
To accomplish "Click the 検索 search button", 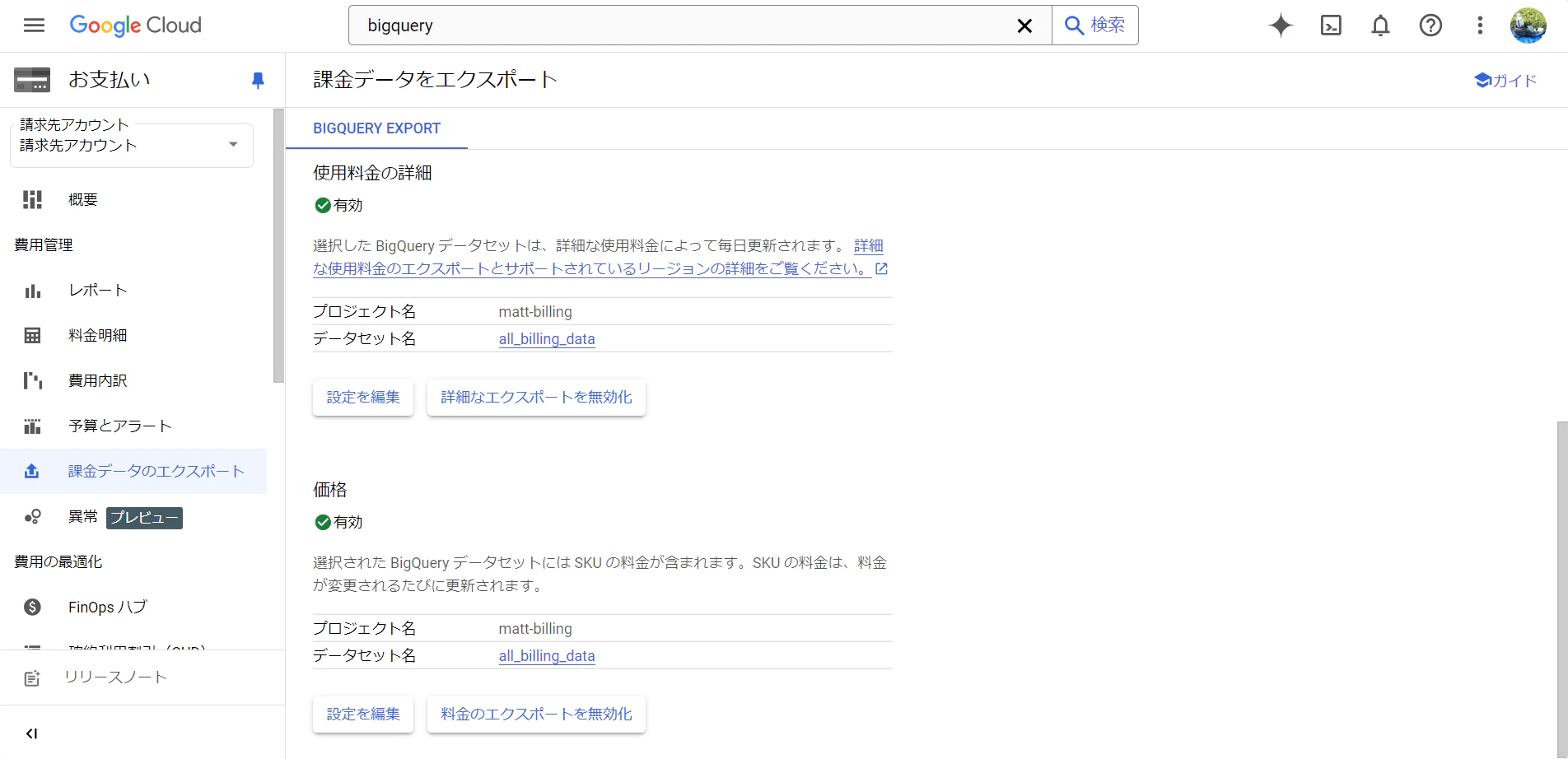I will (x=1095, y=26).
